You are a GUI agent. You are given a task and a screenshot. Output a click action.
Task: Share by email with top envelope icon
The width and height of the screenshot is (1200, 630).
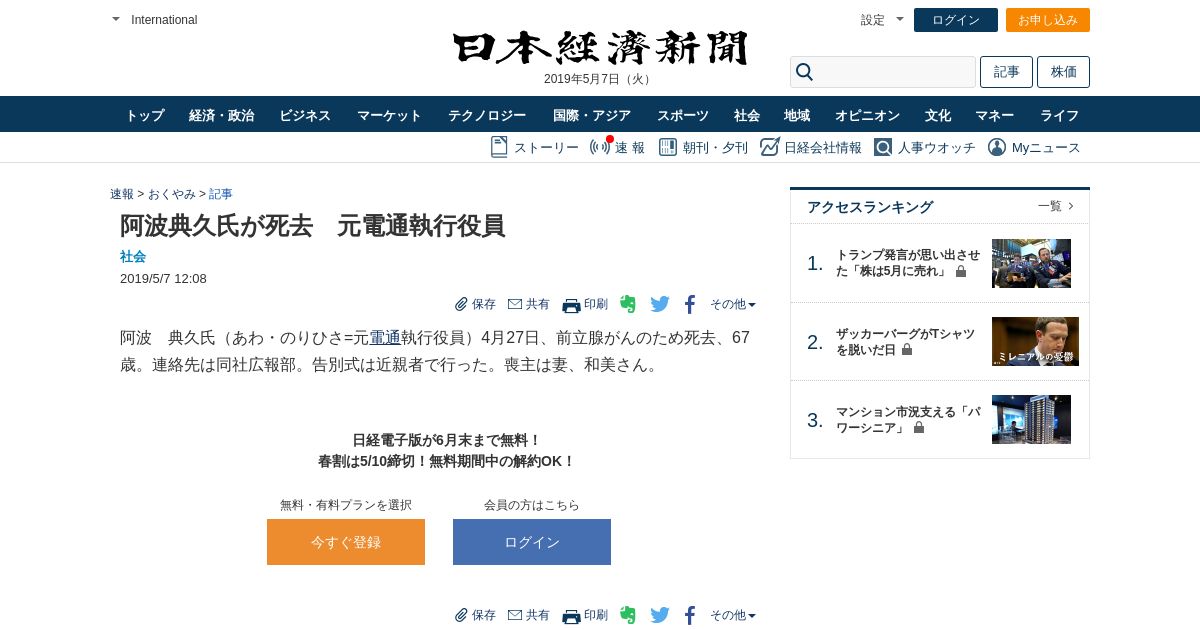[x=515, y=304]
